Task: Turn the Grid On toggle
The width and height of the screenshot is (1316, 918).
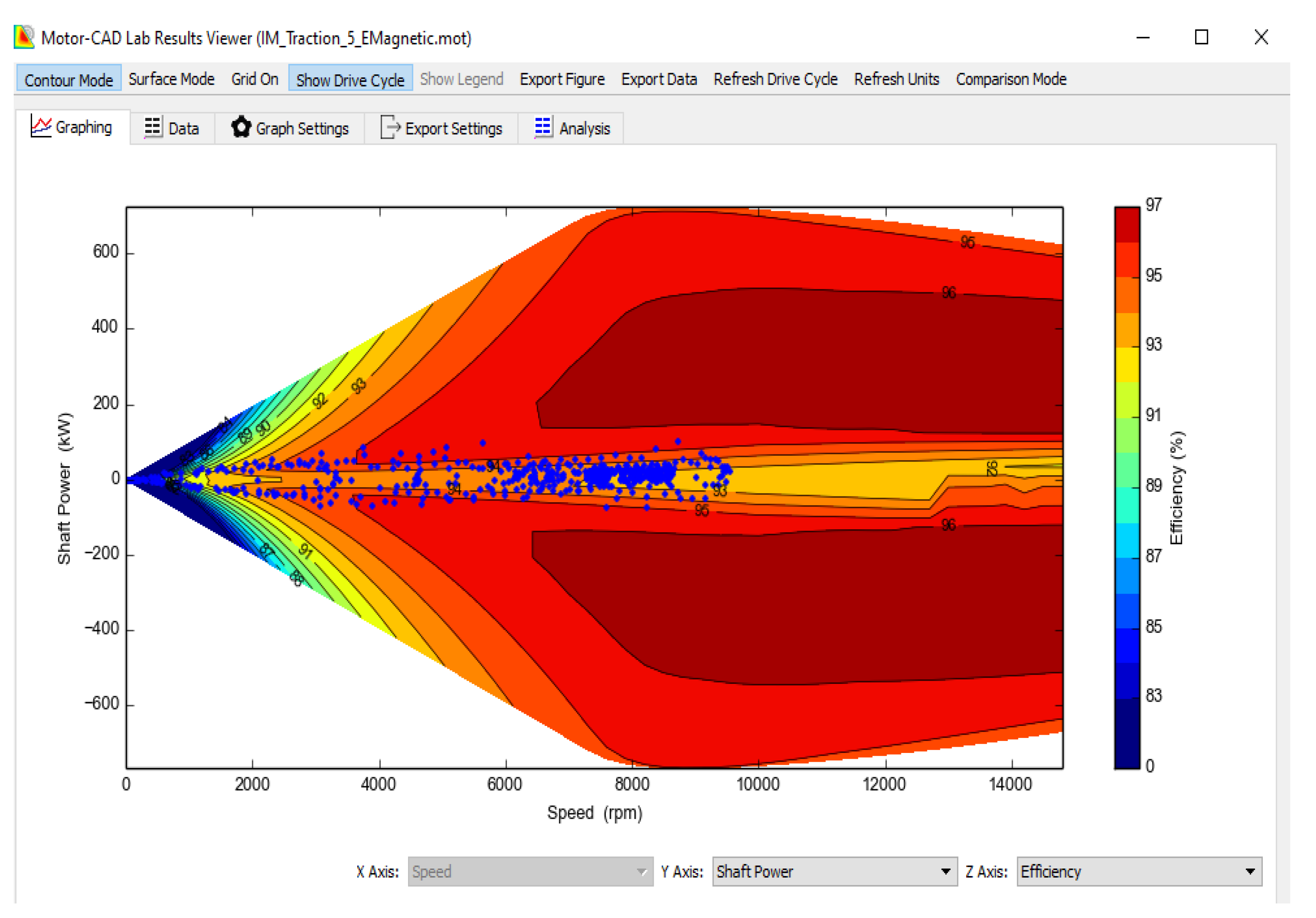Action: point(254,79)
